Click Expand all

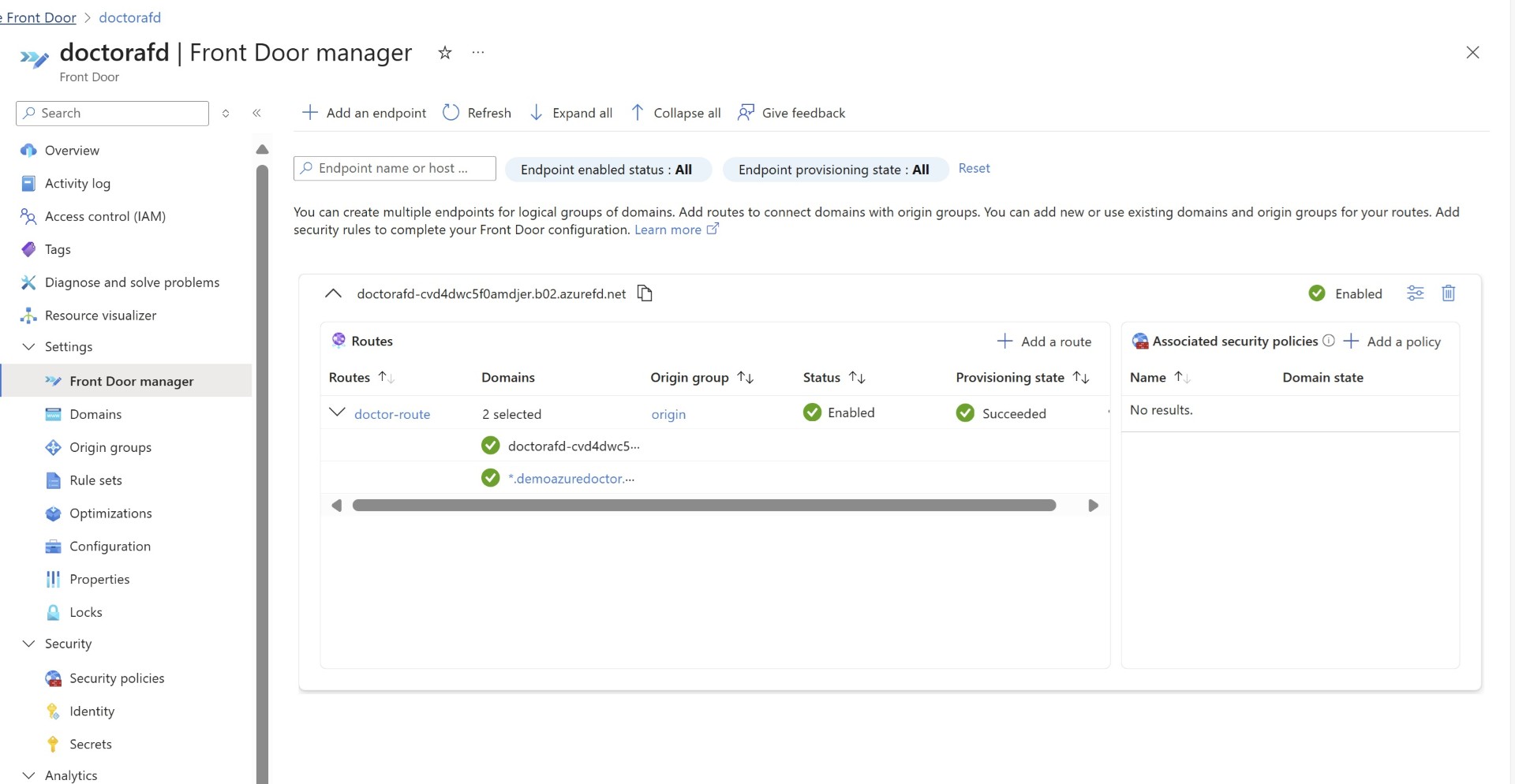(570, 113)
